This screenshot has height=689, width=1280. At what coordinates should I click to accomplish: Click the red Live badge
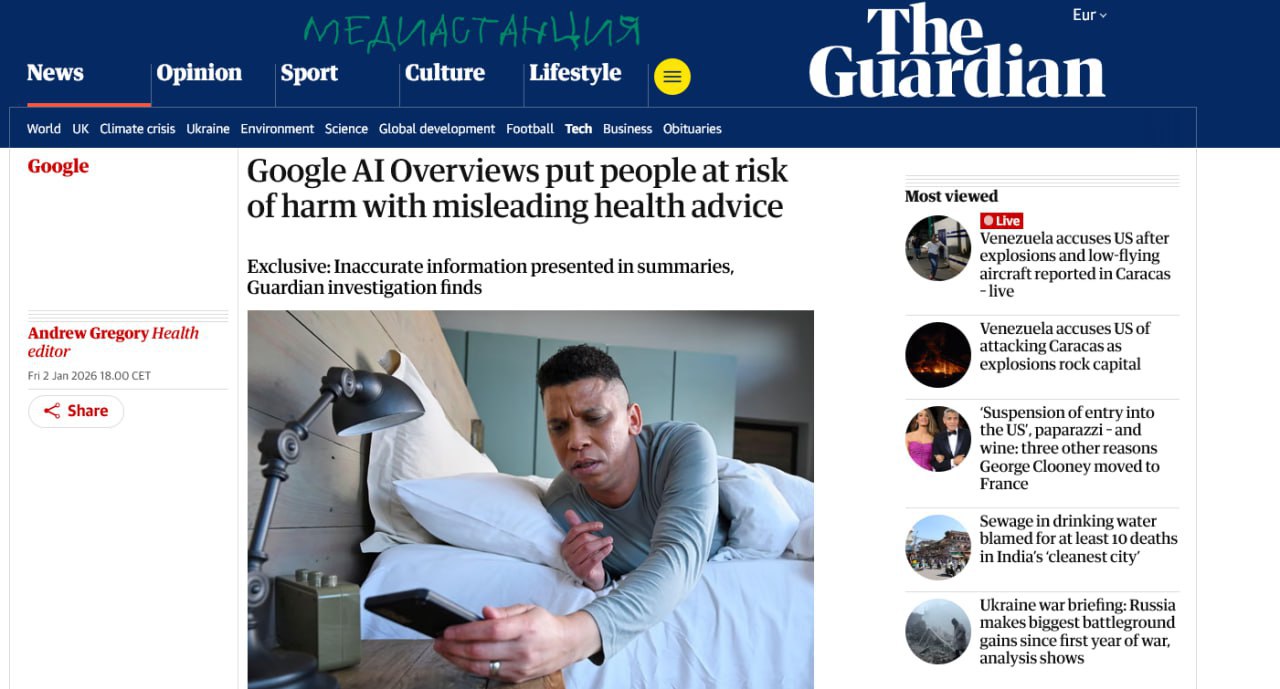coord(1001,221)
